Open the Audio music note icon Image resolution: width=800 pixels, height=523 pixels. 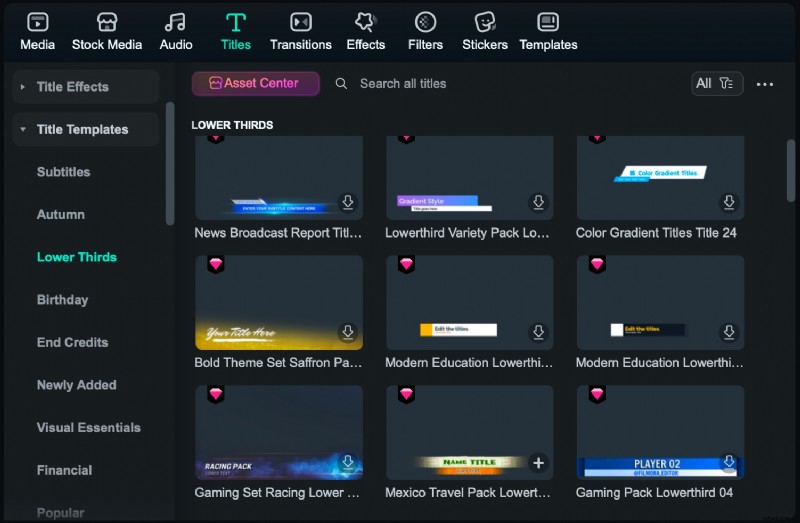175,22
